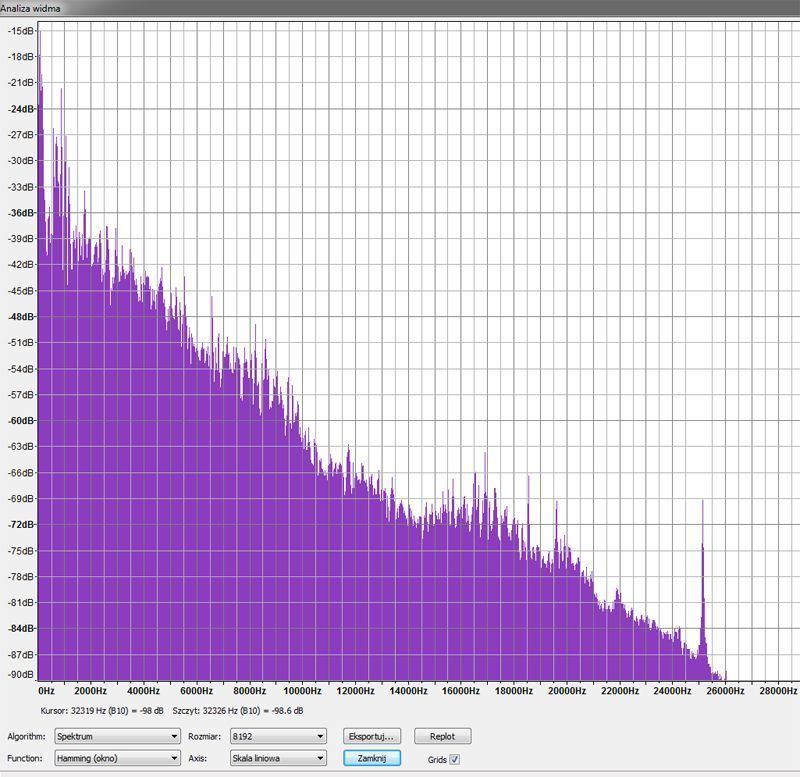Open the Algorithm dropdown showing Spektrum
Image resolution: width=800 pixels, height=777 pixels.
click(x=117, y=736)
